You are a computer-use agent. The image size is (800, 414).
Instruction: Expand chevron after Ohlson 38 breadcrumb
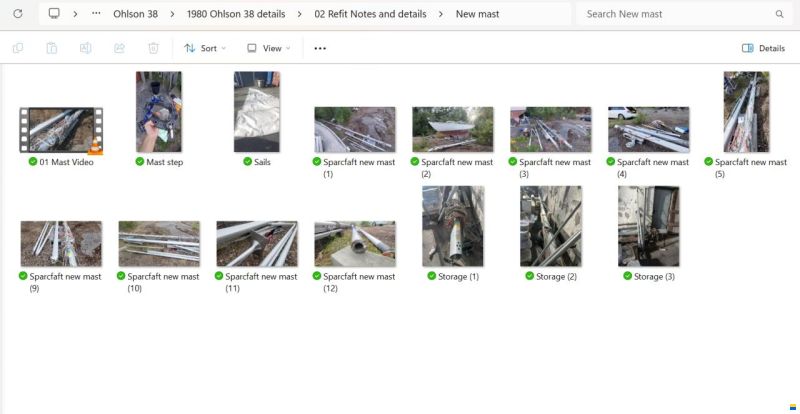click(172, 14)
